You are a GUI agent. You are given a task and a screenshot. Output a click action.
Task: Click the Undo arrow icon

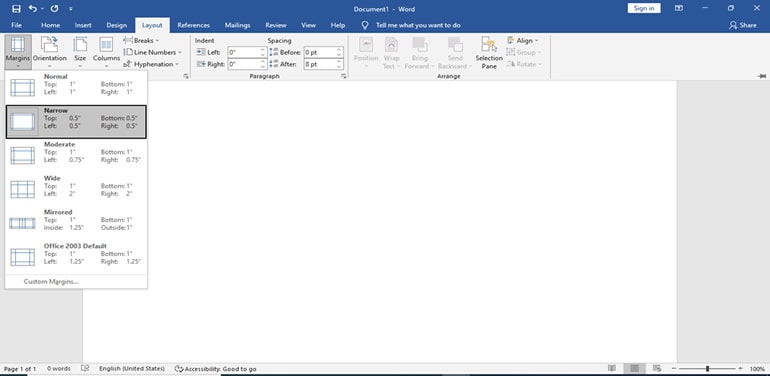[33, 9]
